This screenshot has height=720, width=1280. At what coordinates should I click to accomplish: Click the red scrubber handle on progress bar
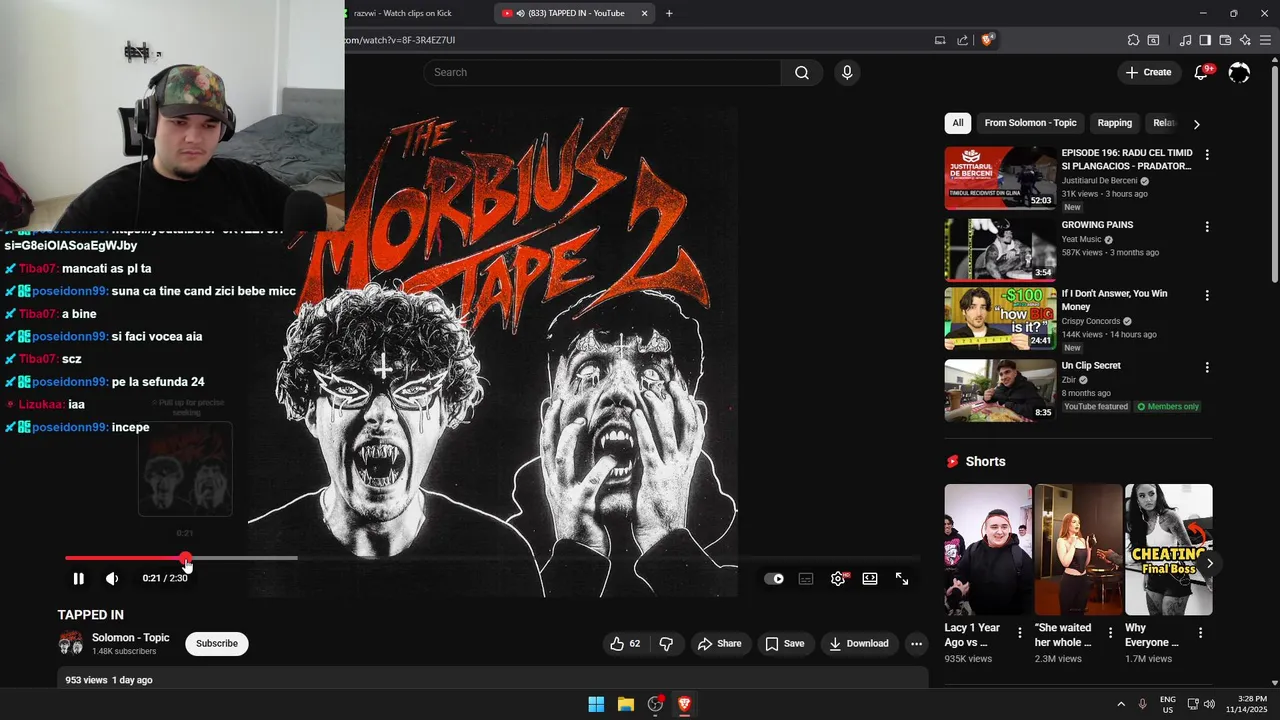pyautogui.click(x=186, y=558)
